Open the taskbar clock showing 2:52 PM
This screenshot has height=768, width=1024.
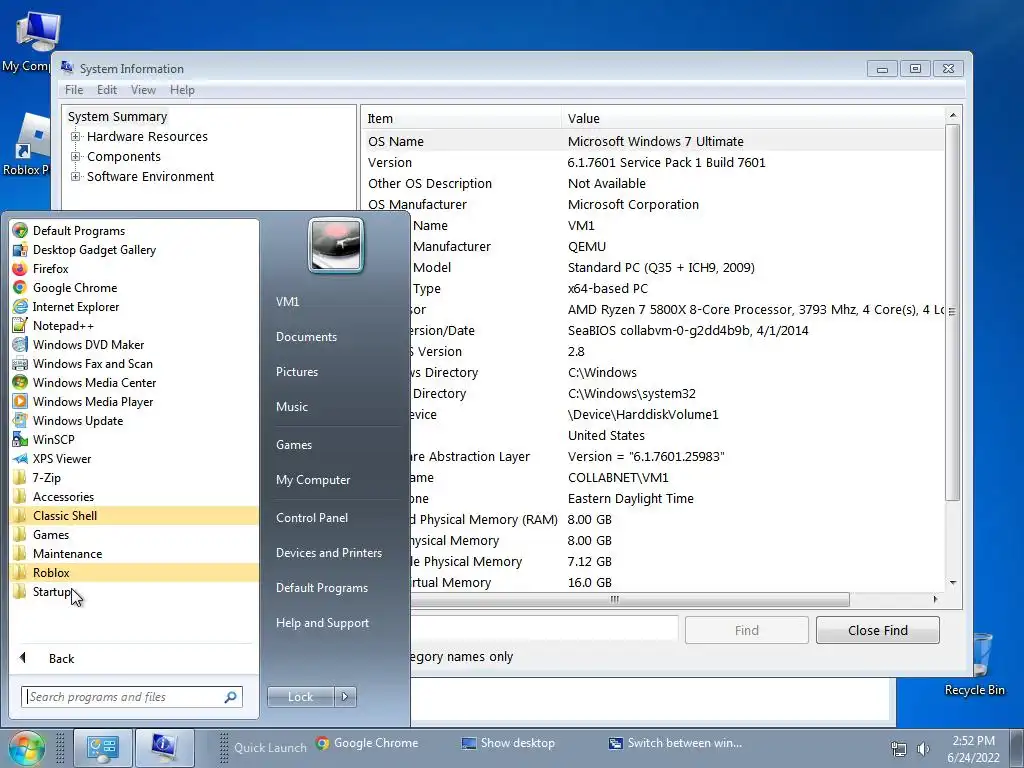click(x=973, y=748)
